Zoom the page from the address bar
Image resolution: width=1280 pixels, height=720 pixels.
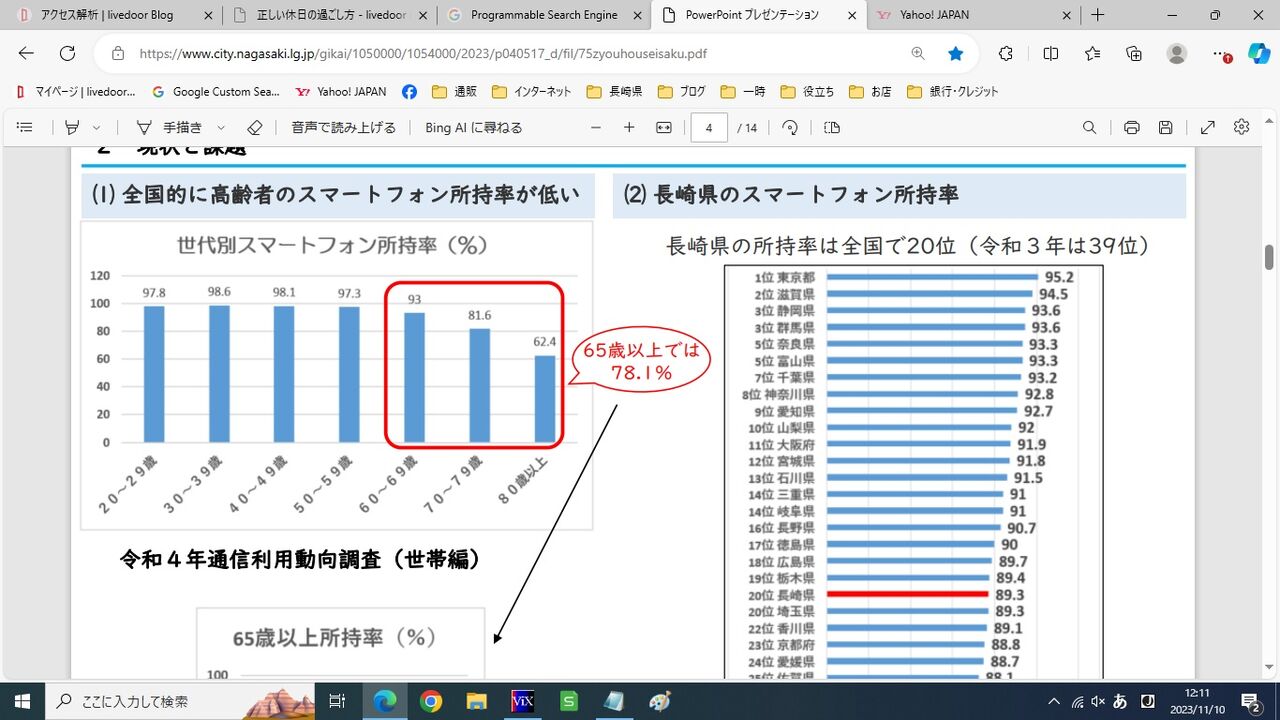tap(918, 54)
